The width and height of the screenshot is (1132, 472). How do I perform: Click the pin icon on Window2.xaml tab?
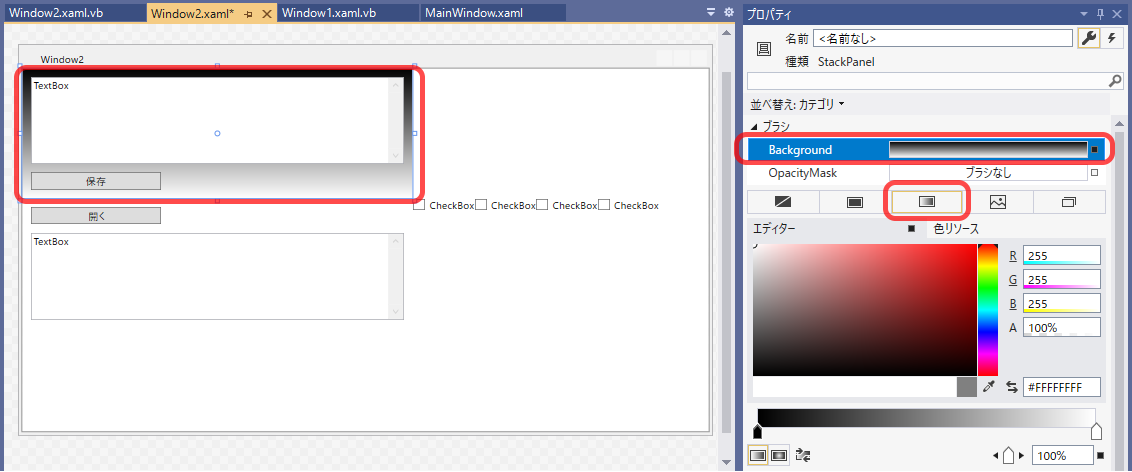[248, 14]
